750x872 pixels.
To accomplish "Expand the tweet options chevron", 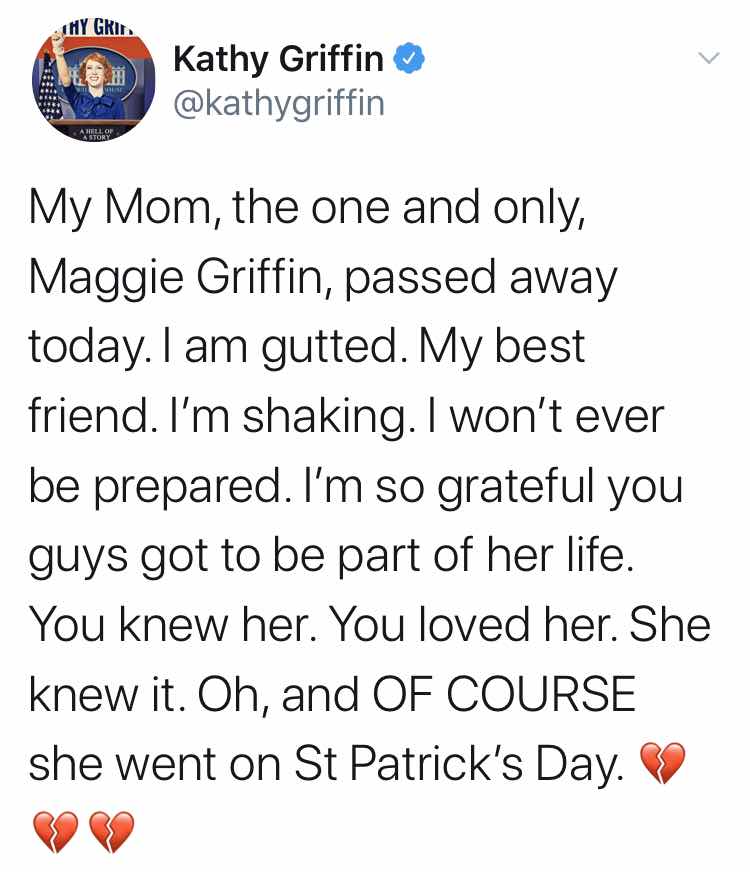I will pyautogui.click(x=709, y=58).
